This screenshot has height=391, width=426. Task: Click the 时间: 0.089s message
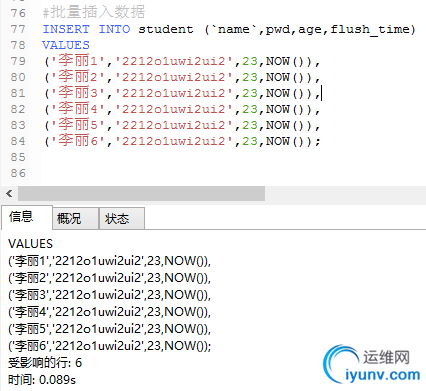[42, 380]
